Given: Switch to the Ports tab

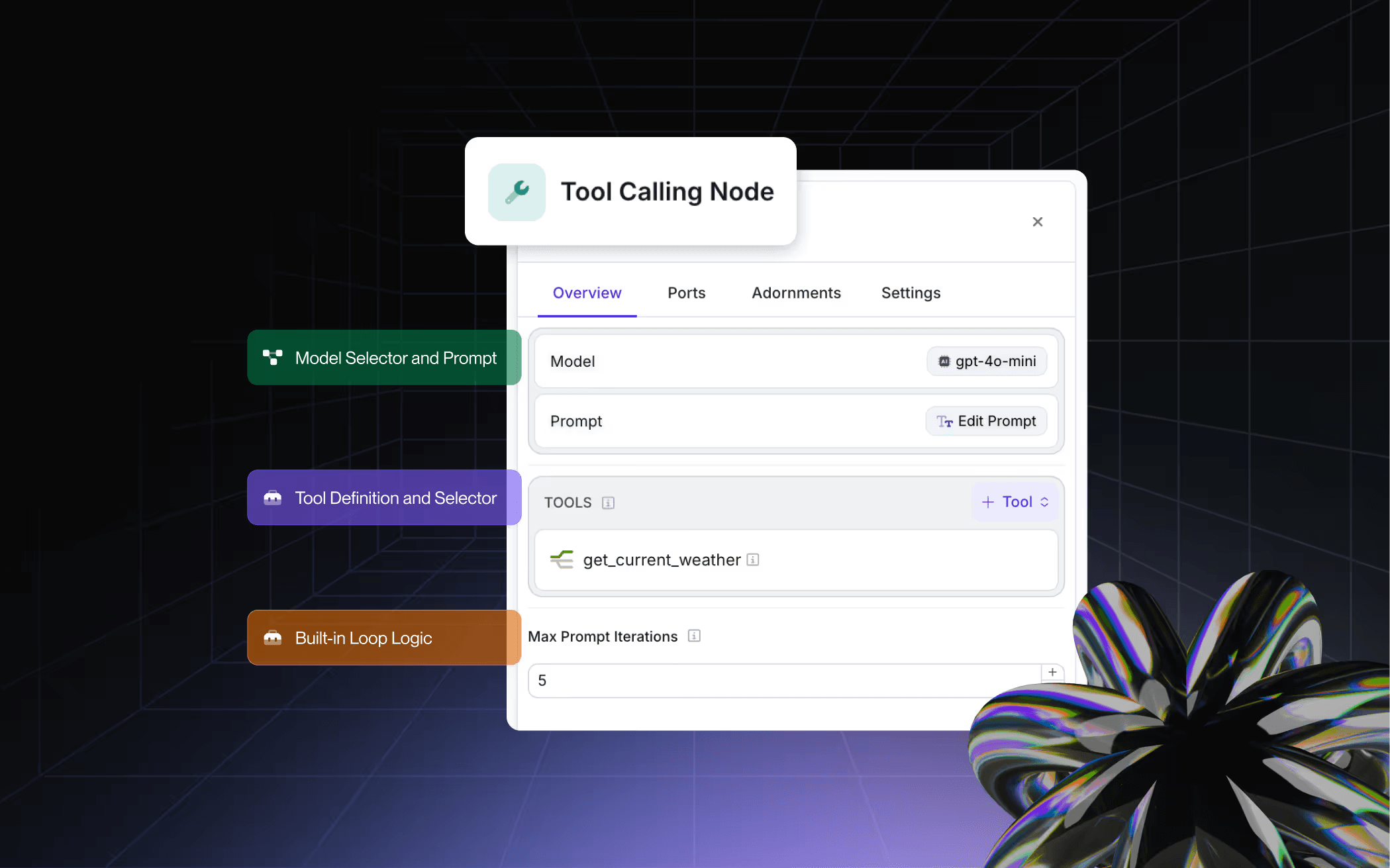Looking at the screenshot, I should [686, 293].
